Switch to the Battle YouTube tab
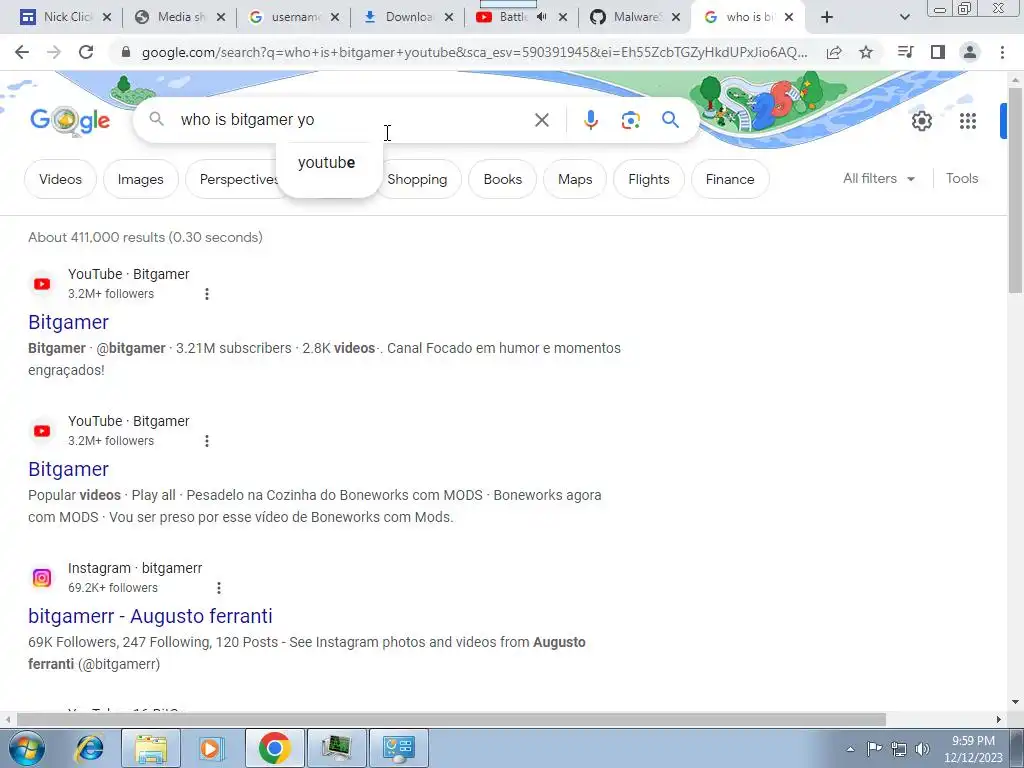 point(509,17)
